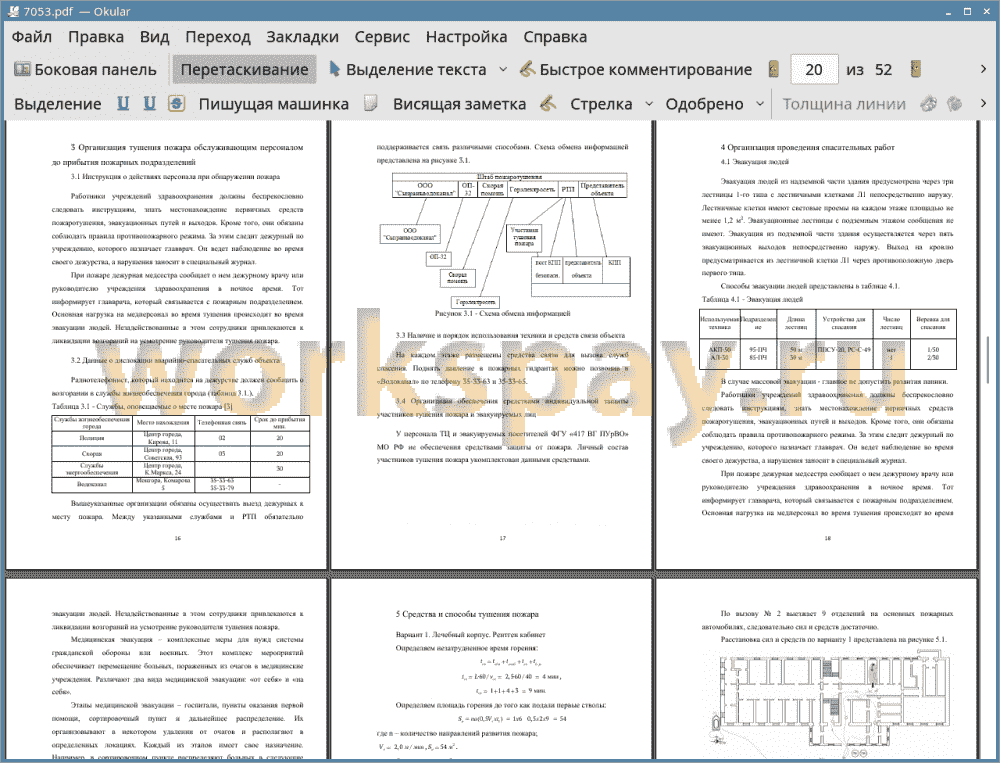Expand hidden main toolbar items chevron

(x=983, y=69)
